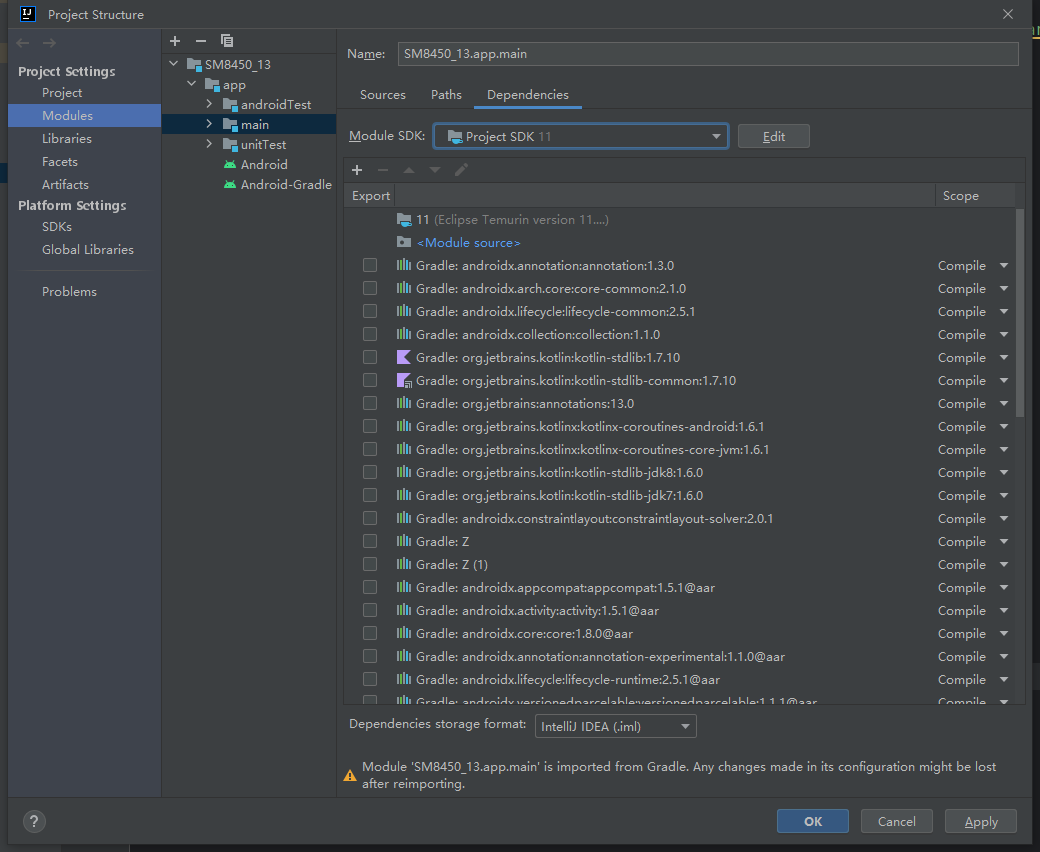Click the move dependency up arrow

[x=409, y=170]
